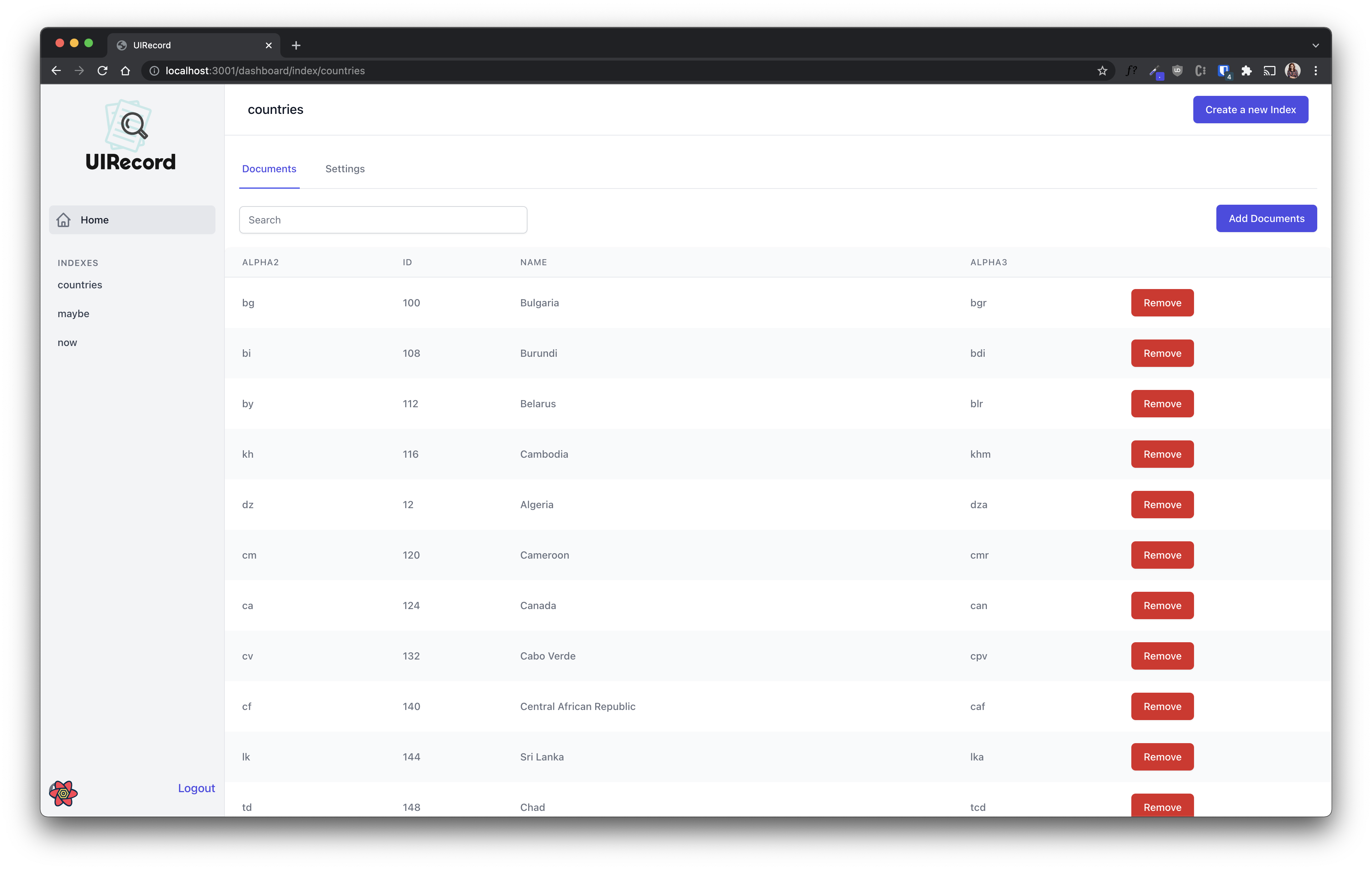Reload the page with browser refresh icon
Viewport: 1372px width, 870px height.
[103, 71]
